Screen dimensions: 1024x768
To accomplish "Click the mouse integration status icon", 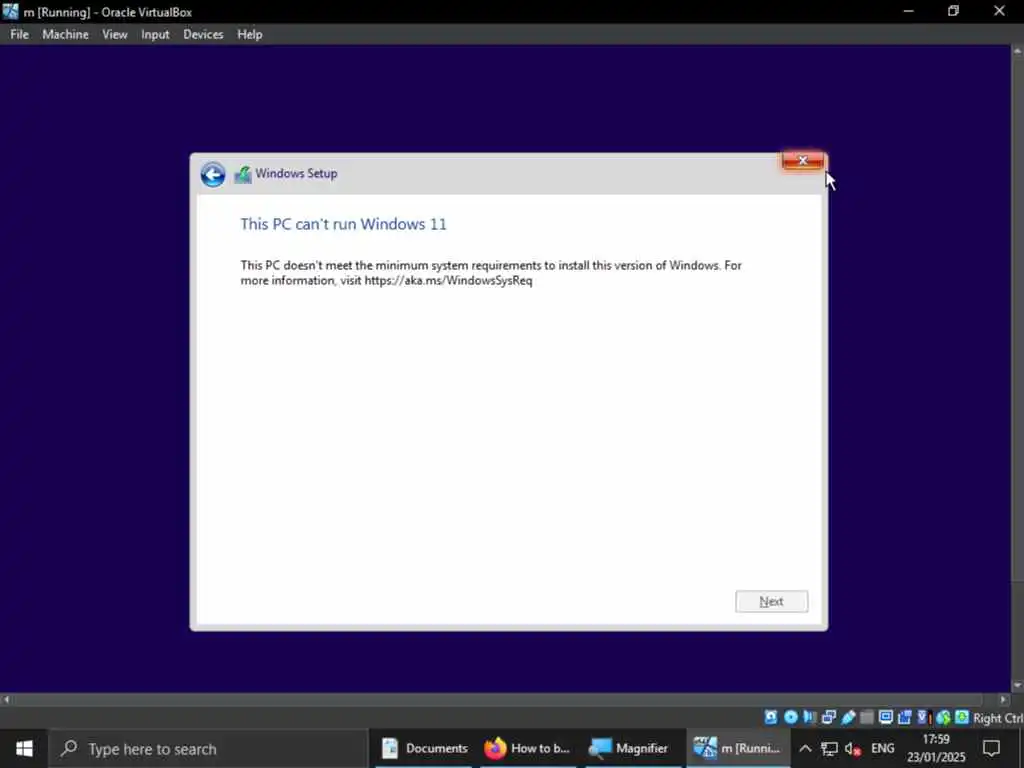I will (x=943, y=717).
